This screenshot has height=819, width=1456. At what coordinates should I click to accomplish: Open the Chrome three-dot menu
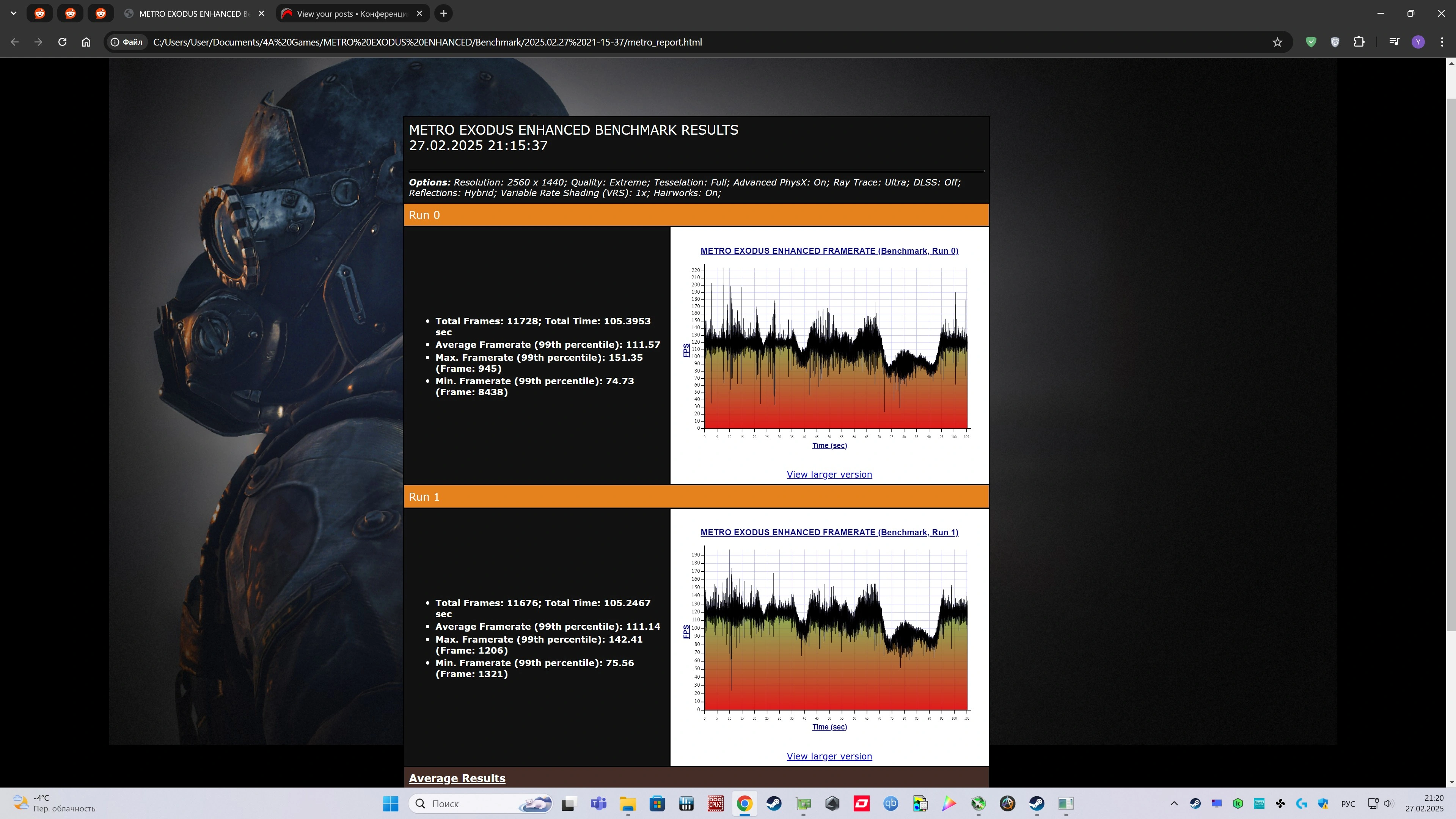click(1442, 42)
